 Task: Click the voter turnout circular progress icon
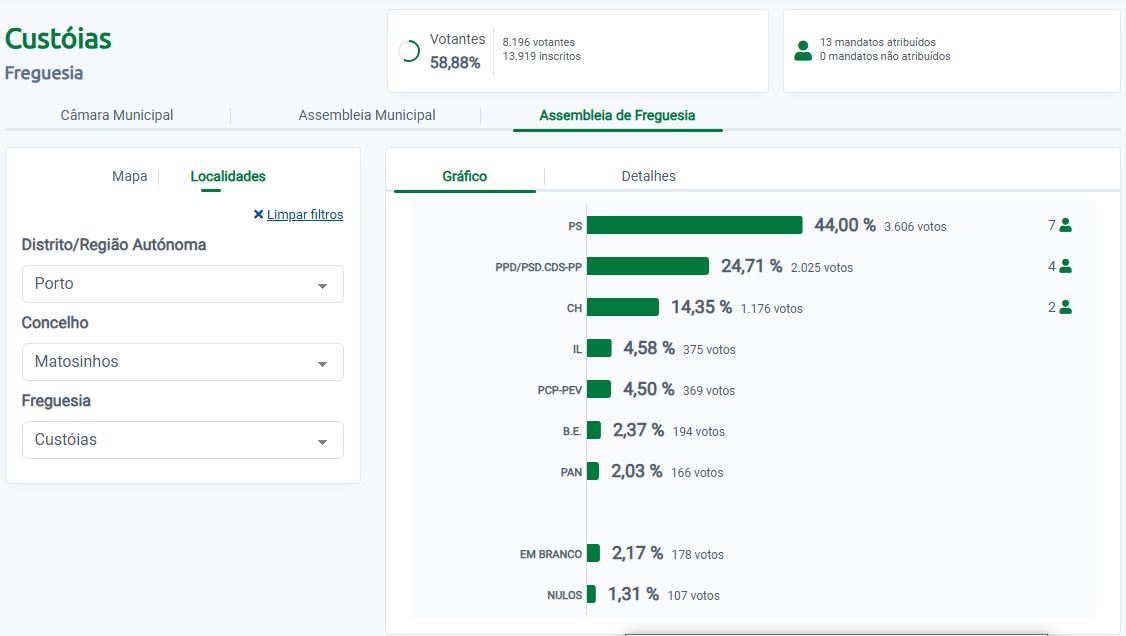point(409,52)
